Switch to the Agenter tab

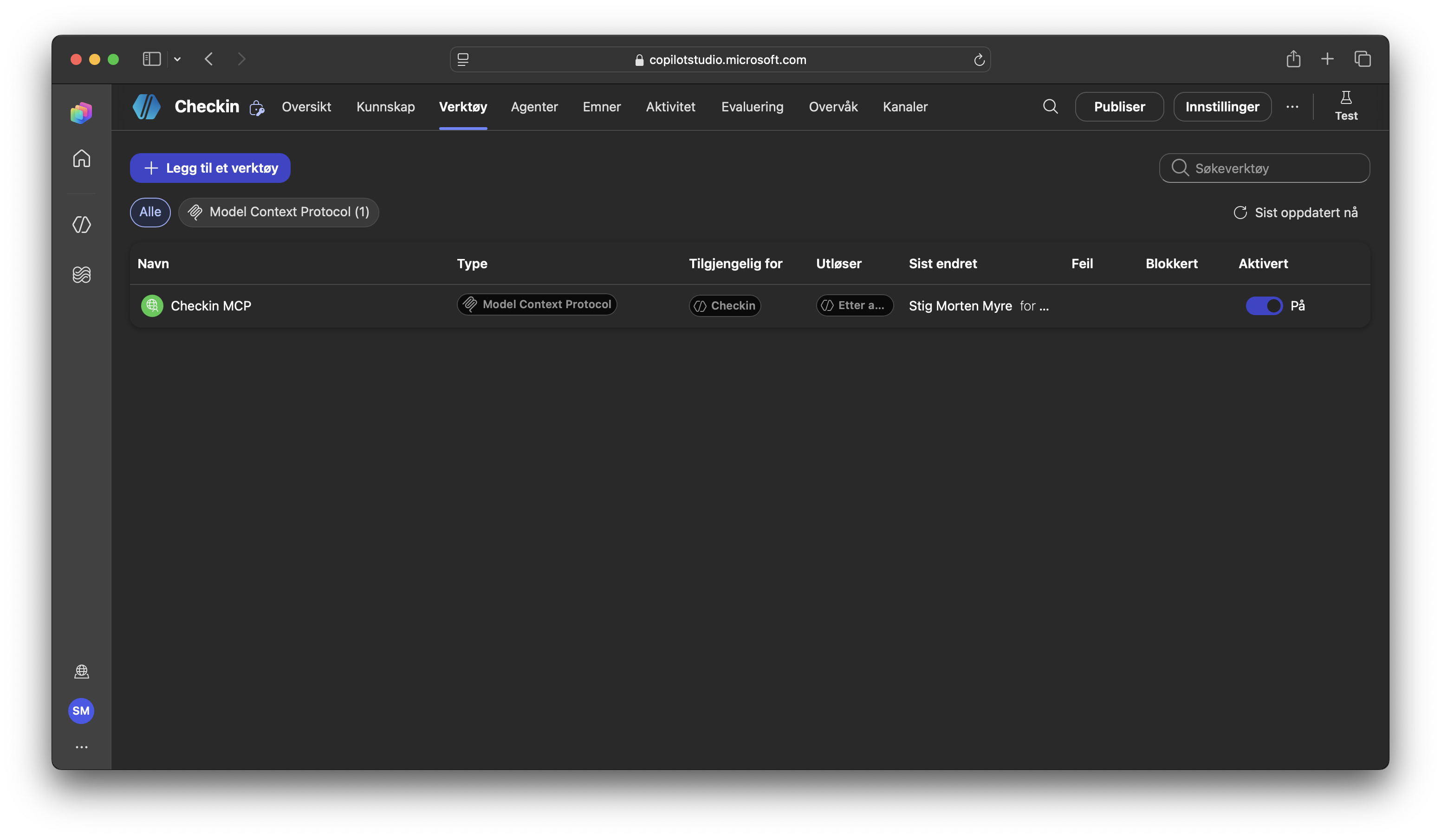coord(534,106)
